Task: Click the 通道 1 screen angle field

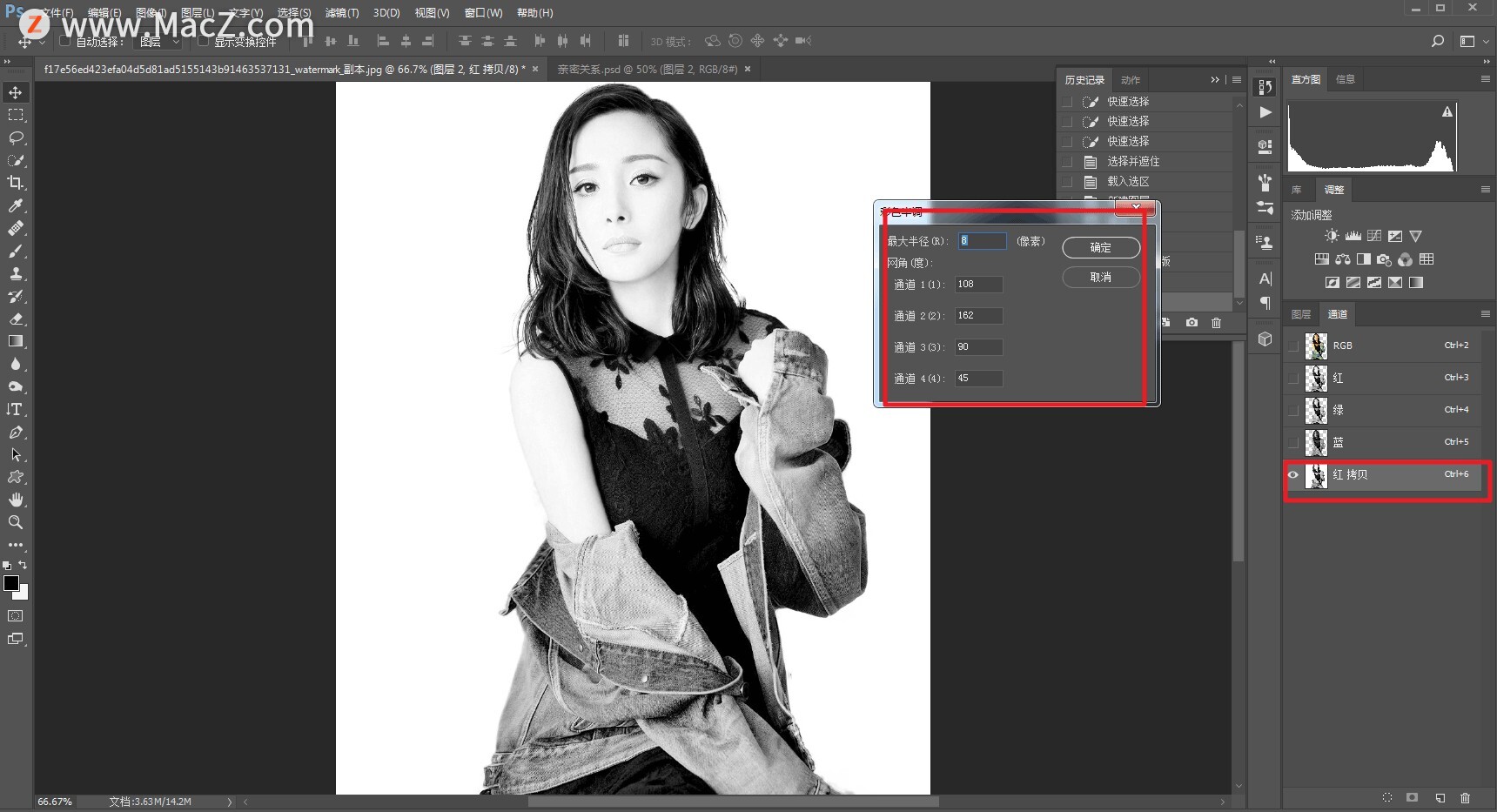Action: click(979, 285)
